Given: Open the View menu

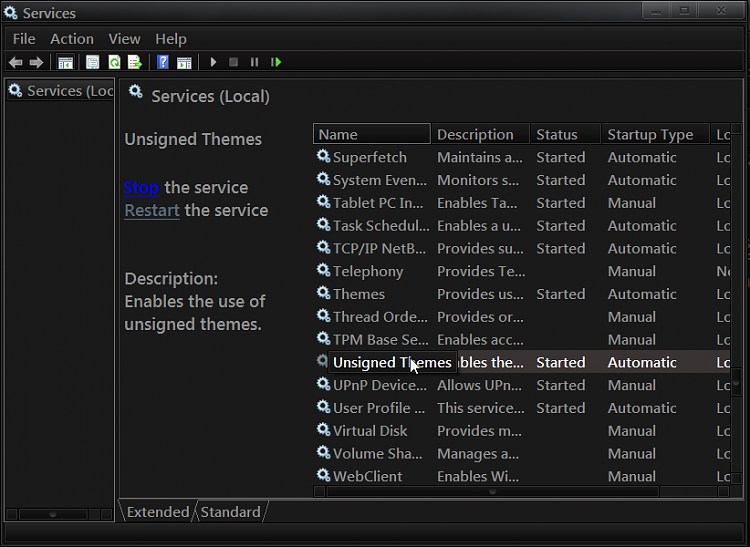Looking at the screenshot, I should pos(124,39).
